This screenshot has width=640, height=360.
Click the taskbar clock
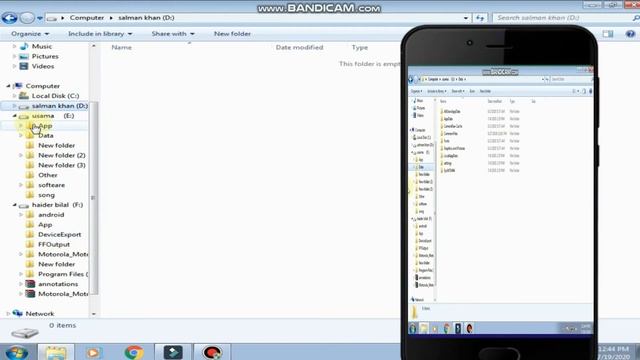coord(614,353)
